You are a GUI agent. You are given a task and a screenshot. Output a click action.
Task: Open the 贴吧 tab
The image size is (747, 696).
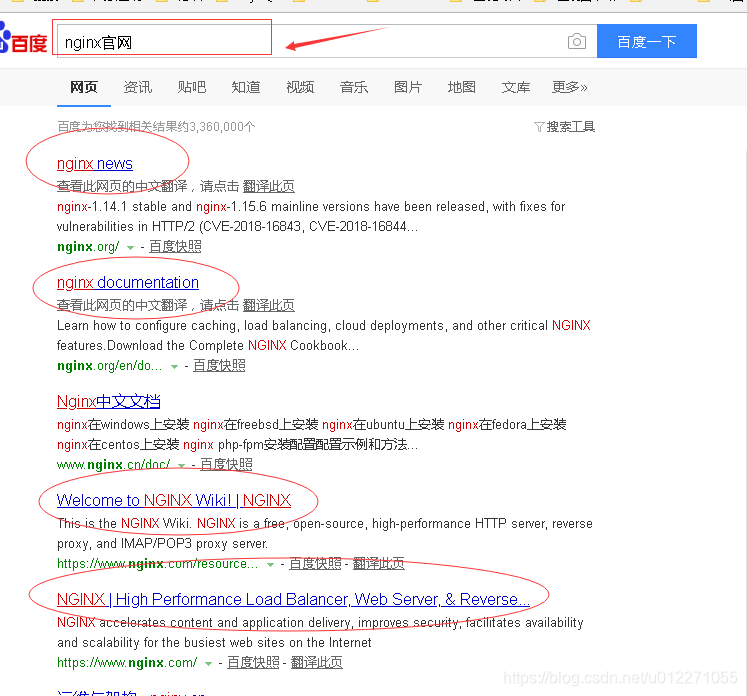(192, 87)
